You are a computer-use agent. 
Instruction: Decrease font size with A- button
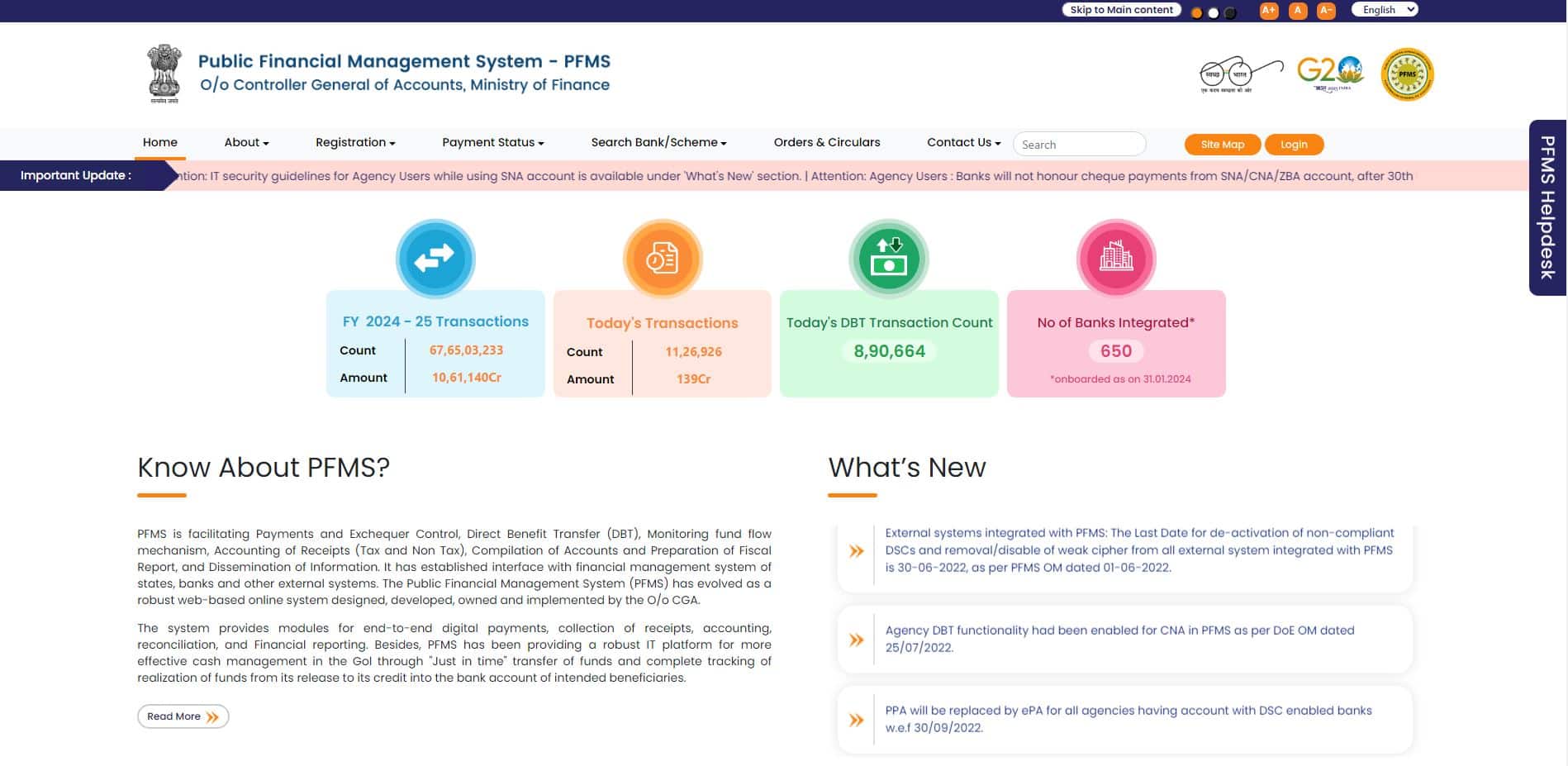point(1326,11)
